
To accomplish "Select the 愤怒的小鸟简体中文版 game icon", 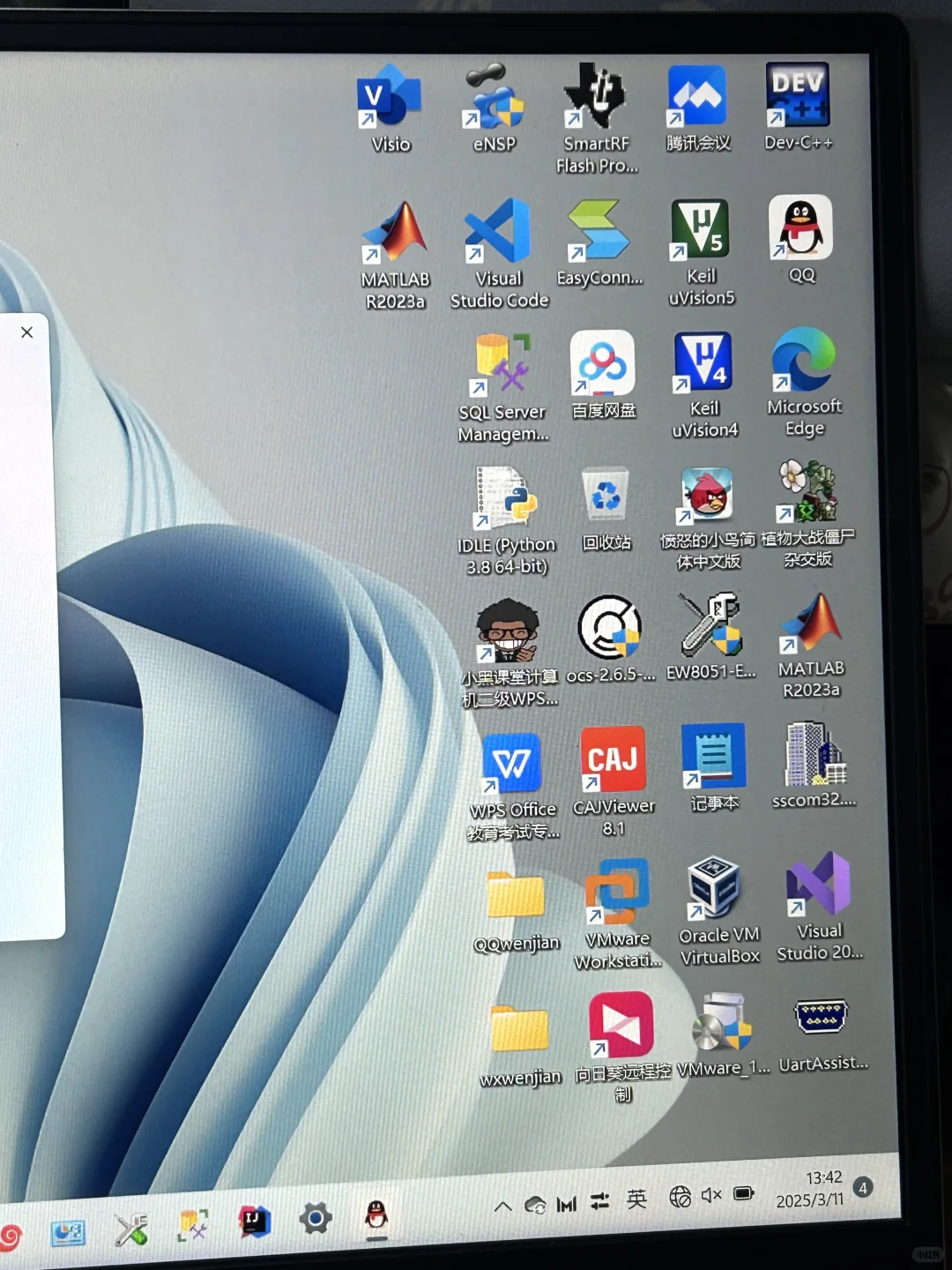I will [x=708, y=519].
